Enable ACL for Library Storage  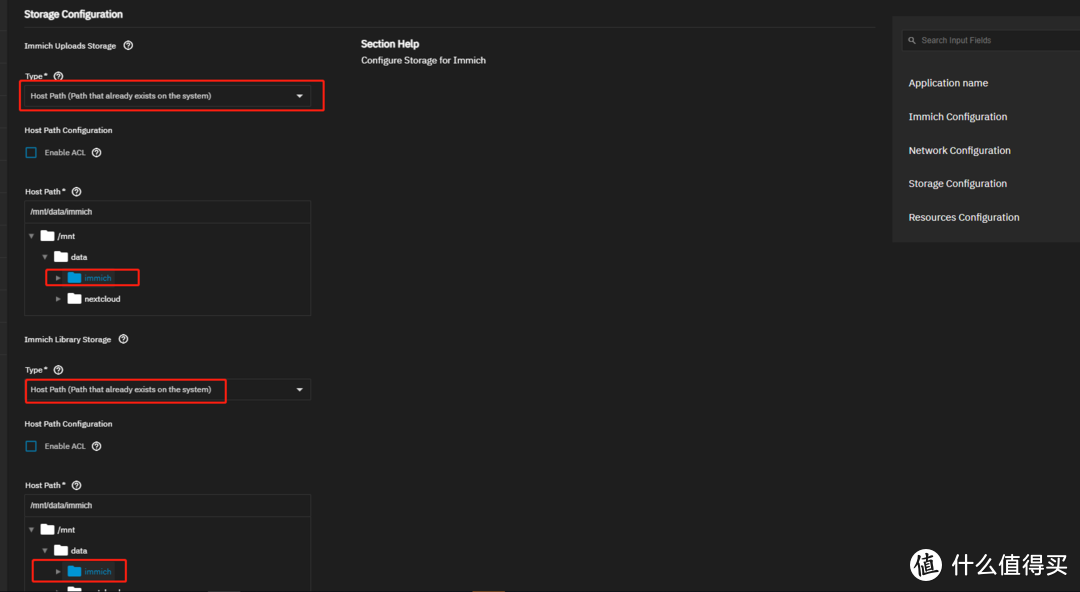point(31,447)
